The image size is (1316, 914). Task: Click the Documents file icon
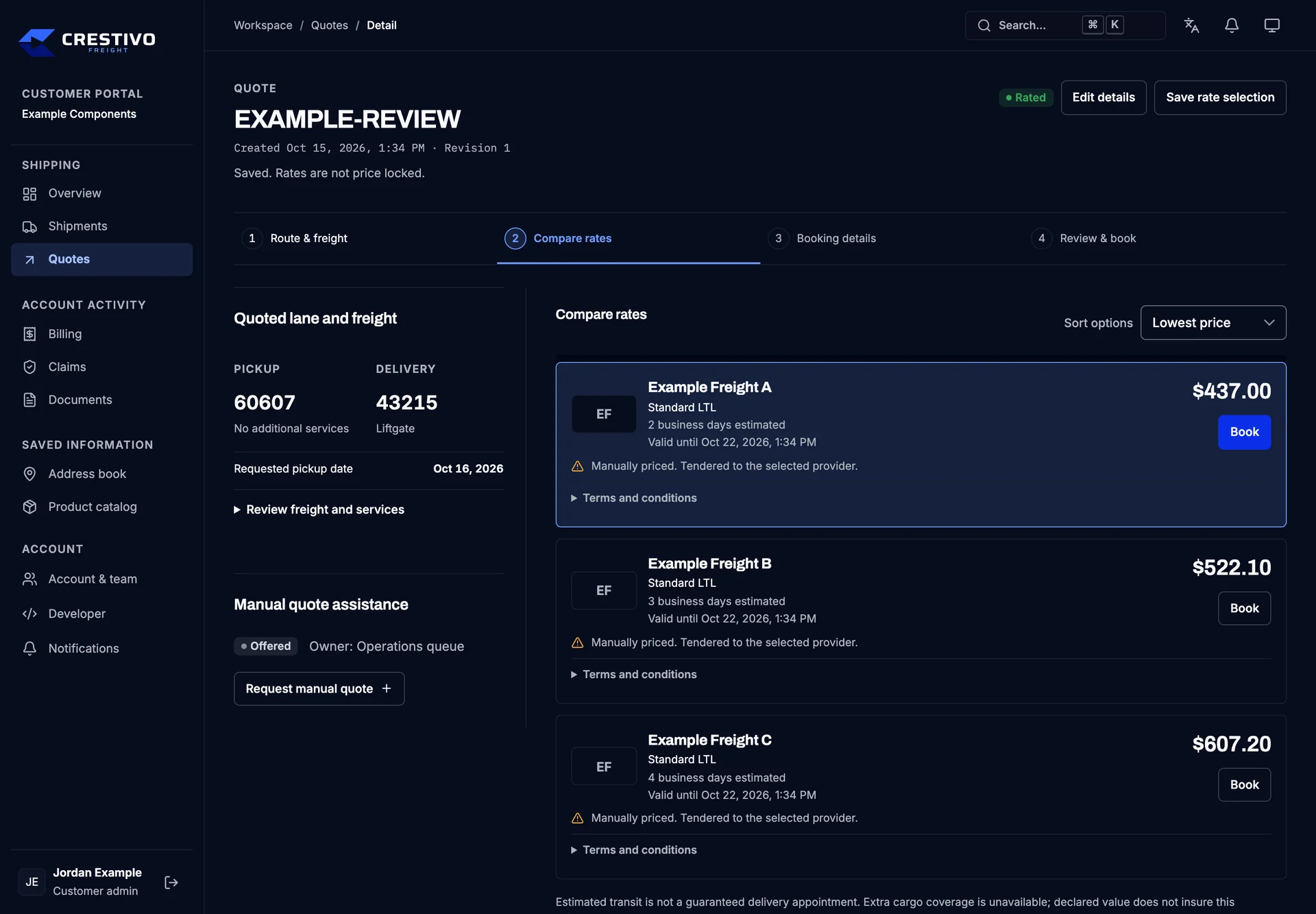tap(29, 400)
